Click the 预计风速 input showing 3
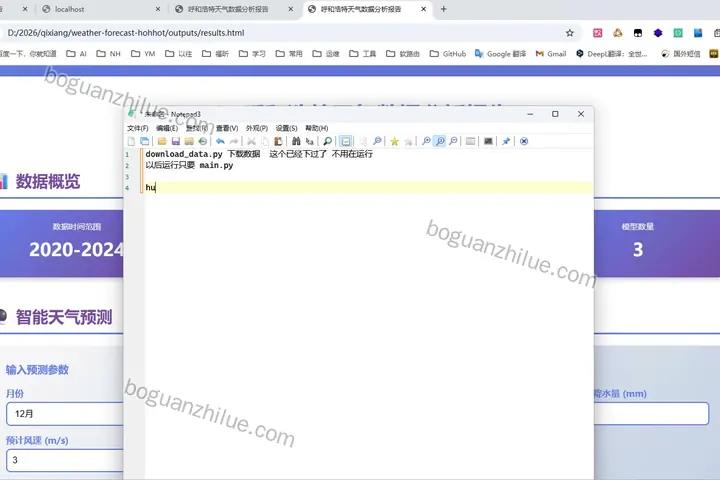The image size is (720, 480). click(65, 460)
